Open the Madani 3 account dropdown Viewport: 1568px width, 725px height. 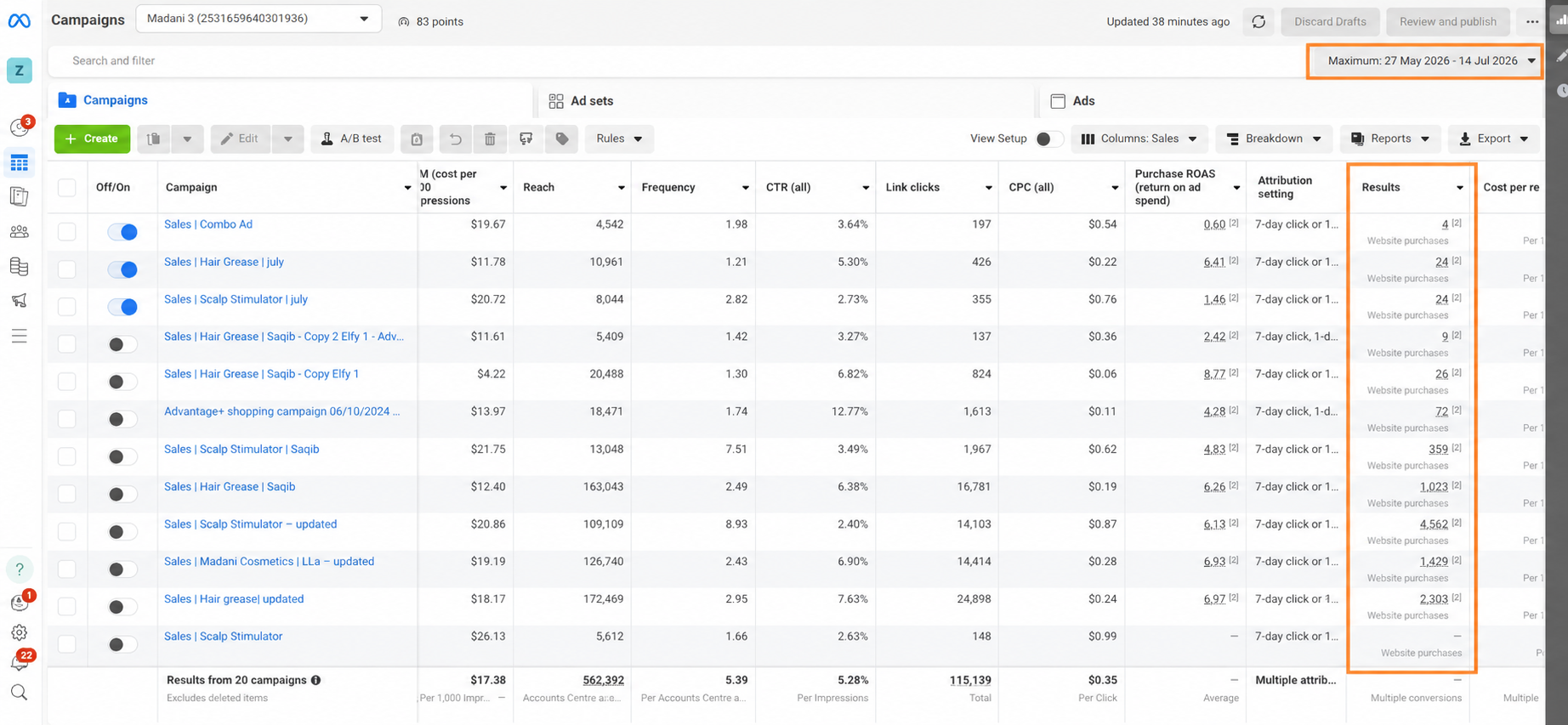(258, 19)
